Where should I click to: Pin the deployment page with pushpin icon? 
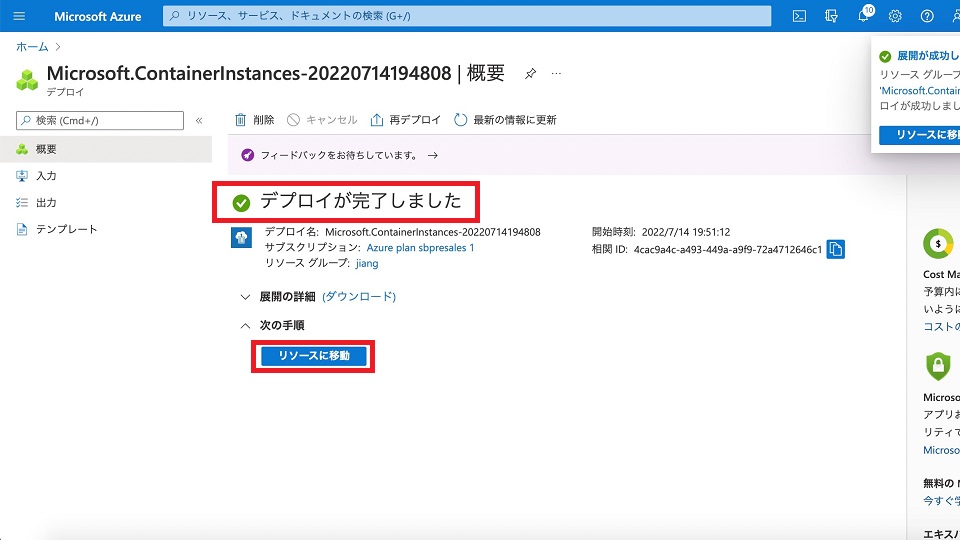[x=530, y=73]
